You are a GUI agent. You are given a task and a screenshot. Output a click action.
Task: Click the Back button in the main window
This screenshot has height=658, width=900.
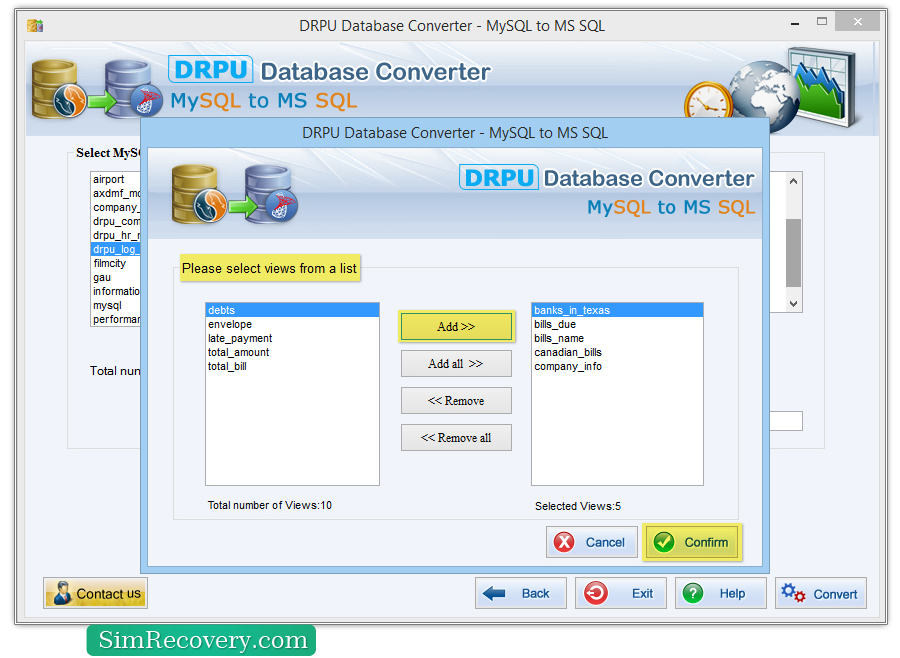(521, 593)
